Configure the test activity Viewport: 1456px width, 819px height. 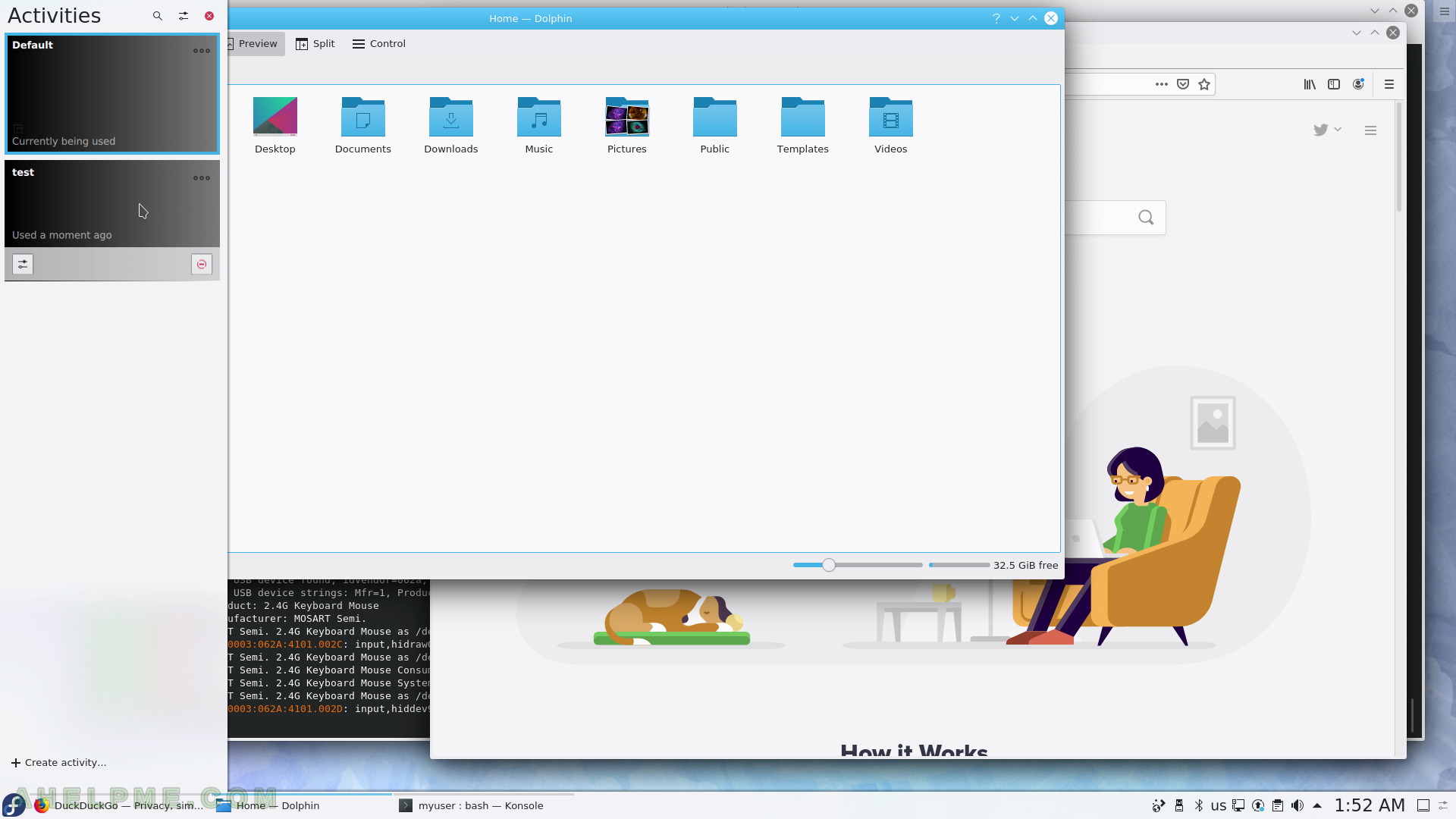click(23, 264)
